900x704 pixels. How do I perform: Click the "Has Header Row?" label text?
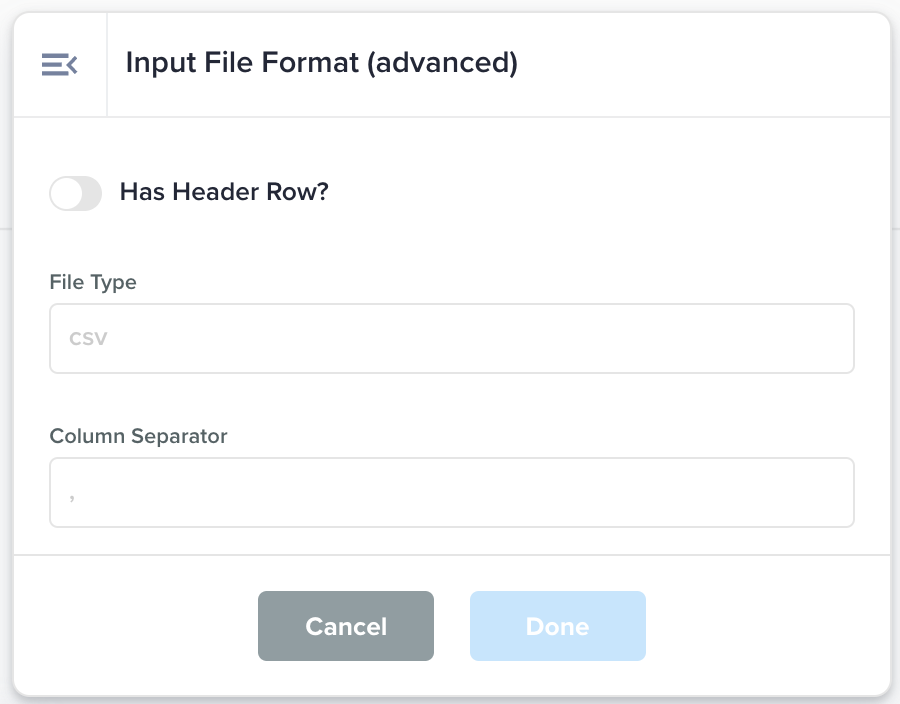pos(224,192)
